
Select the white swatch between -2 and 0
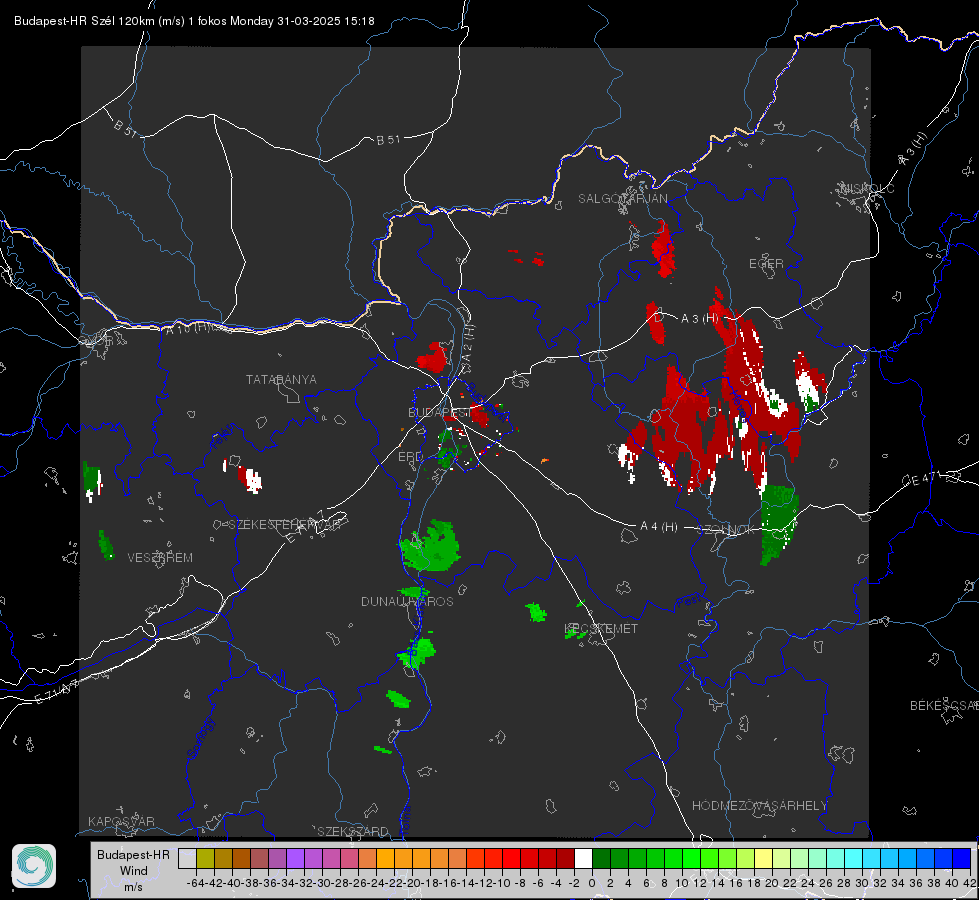(x=583, y=859)
